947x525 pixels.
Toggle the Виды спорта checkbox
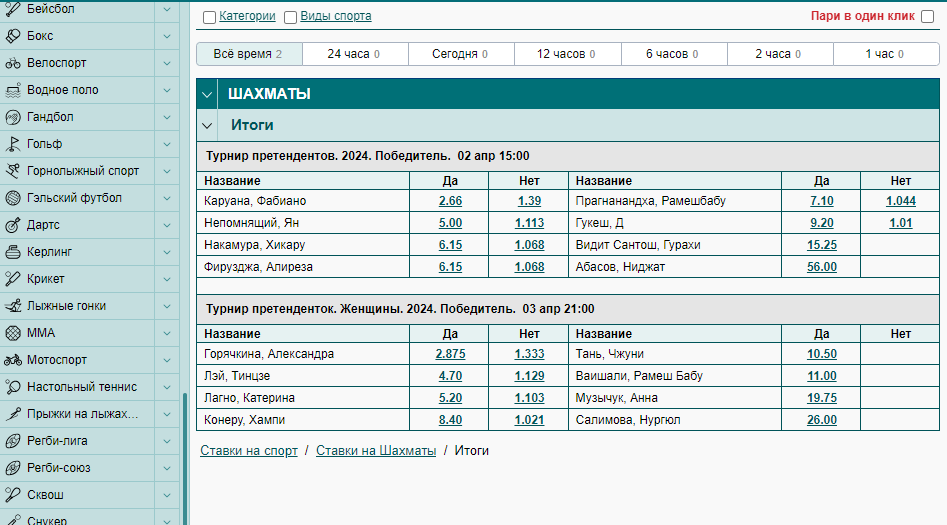[x=291, y=18]
